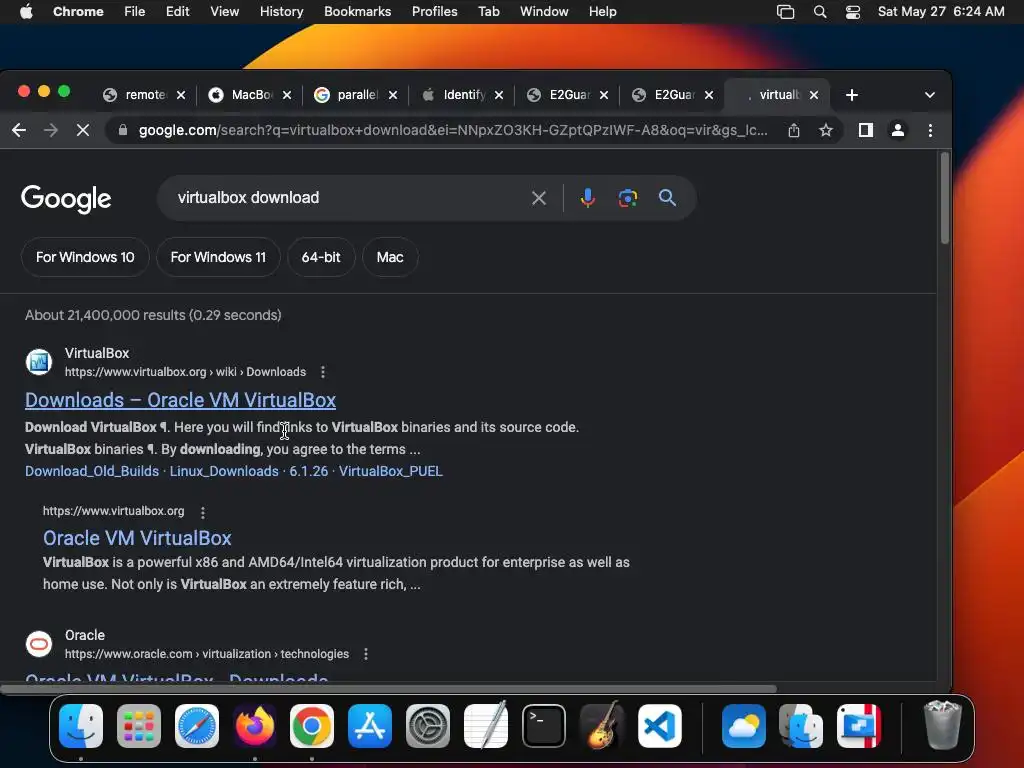1024x768 pixels.
Task: Open the App Store dock icon
Action: pos(370,726)
